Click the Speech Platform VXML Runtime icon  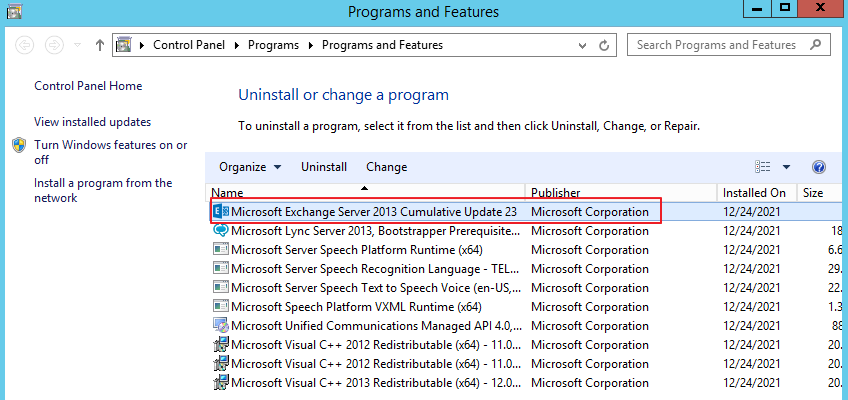point(221,306)
